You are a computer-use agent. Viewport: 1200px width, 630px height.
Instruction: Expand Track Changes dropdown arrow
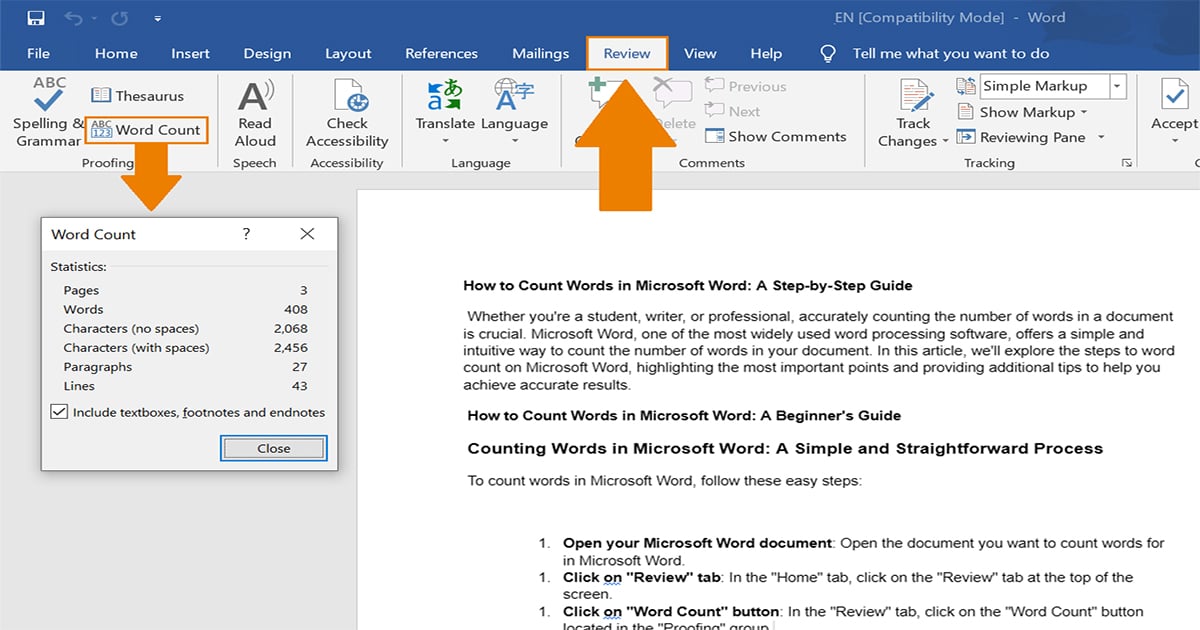click(945, 142)
